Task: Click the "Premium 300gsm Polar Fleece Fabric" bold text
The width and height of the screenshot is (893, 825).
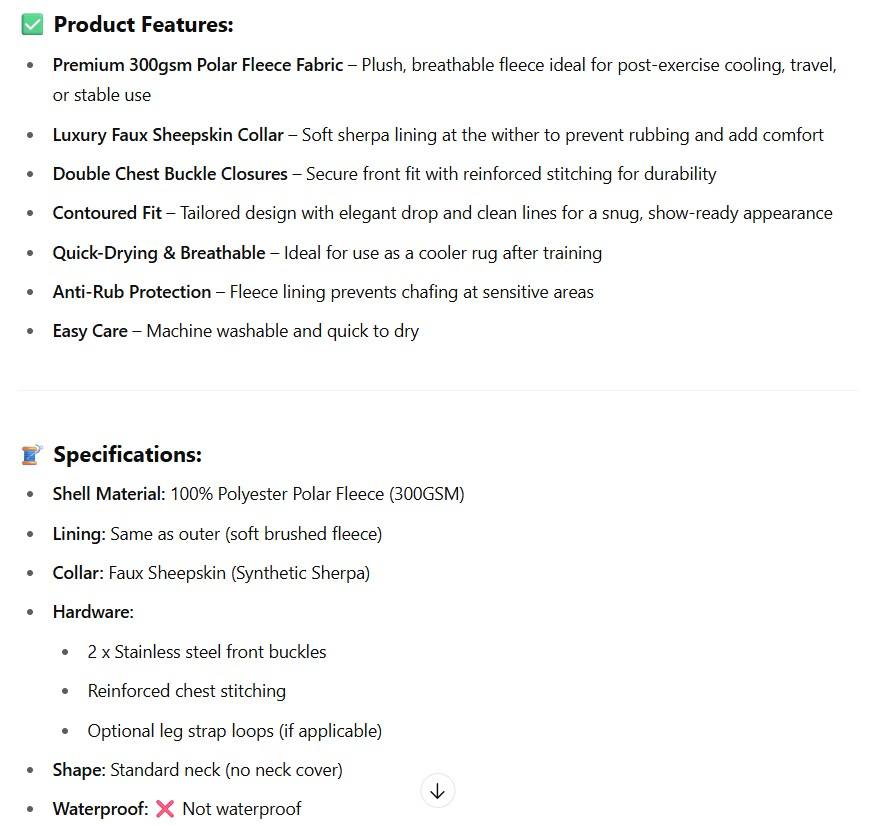Action: (x=197, y=65)
